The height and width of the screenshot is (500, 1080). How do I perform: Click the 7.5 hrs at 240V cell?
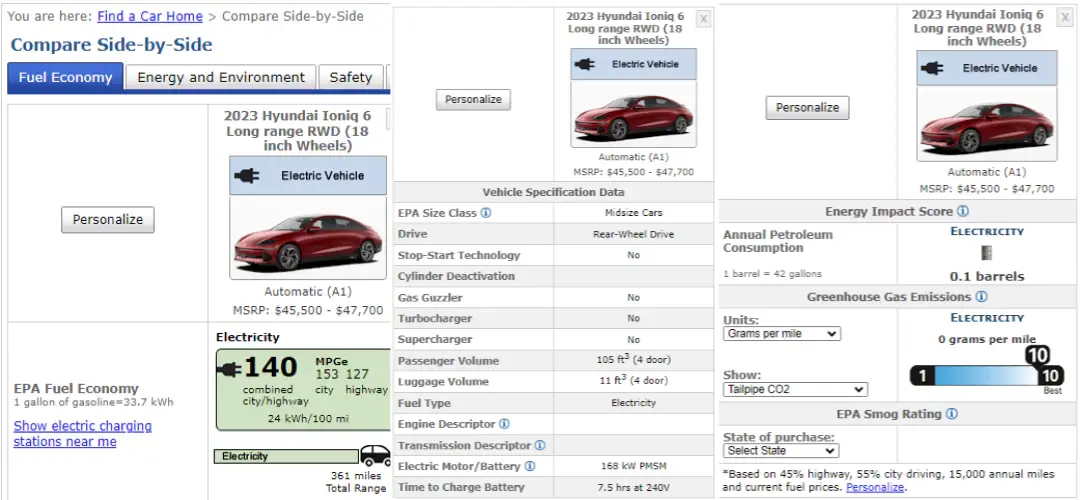coord(634,487)
